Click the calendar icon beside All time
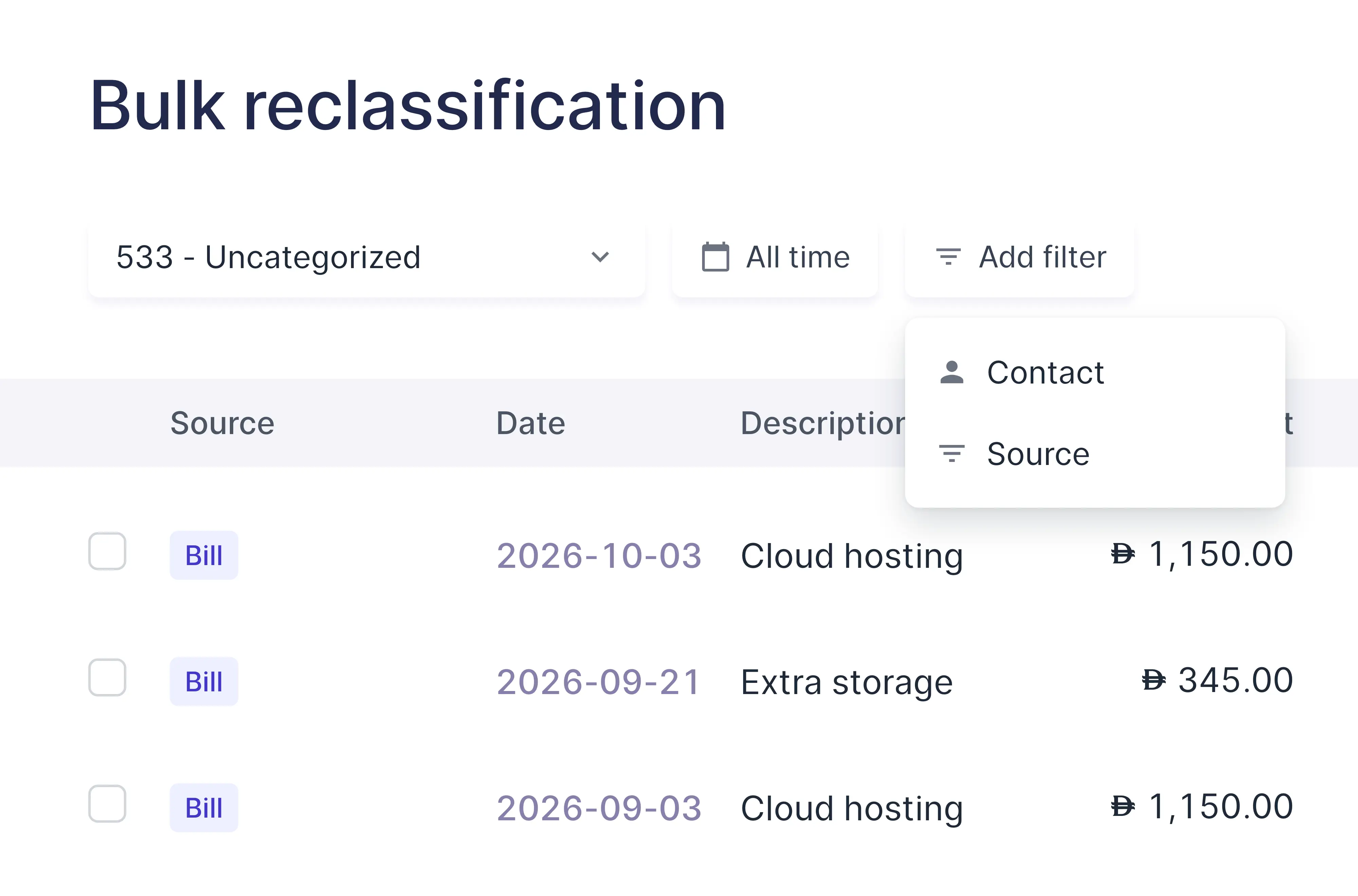The image size is (1358, 896). click(x=715, y=257)
